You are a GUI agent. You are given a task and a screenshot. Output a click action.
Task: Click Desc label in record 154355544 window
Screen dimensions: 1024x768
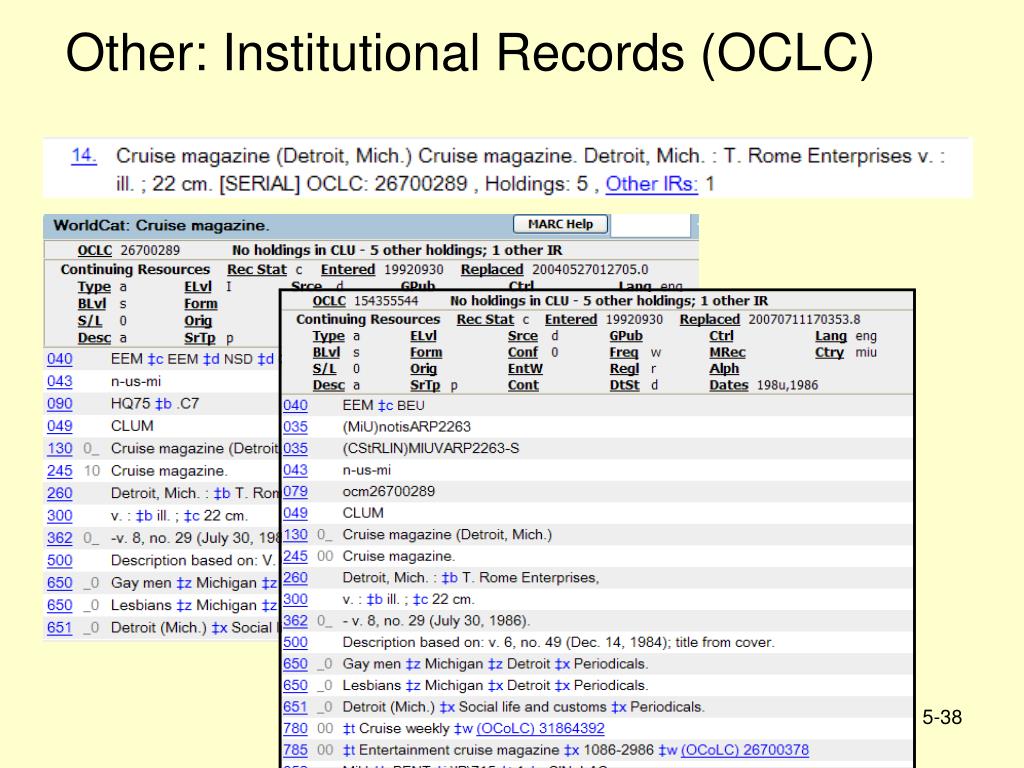tap(328, 385)
